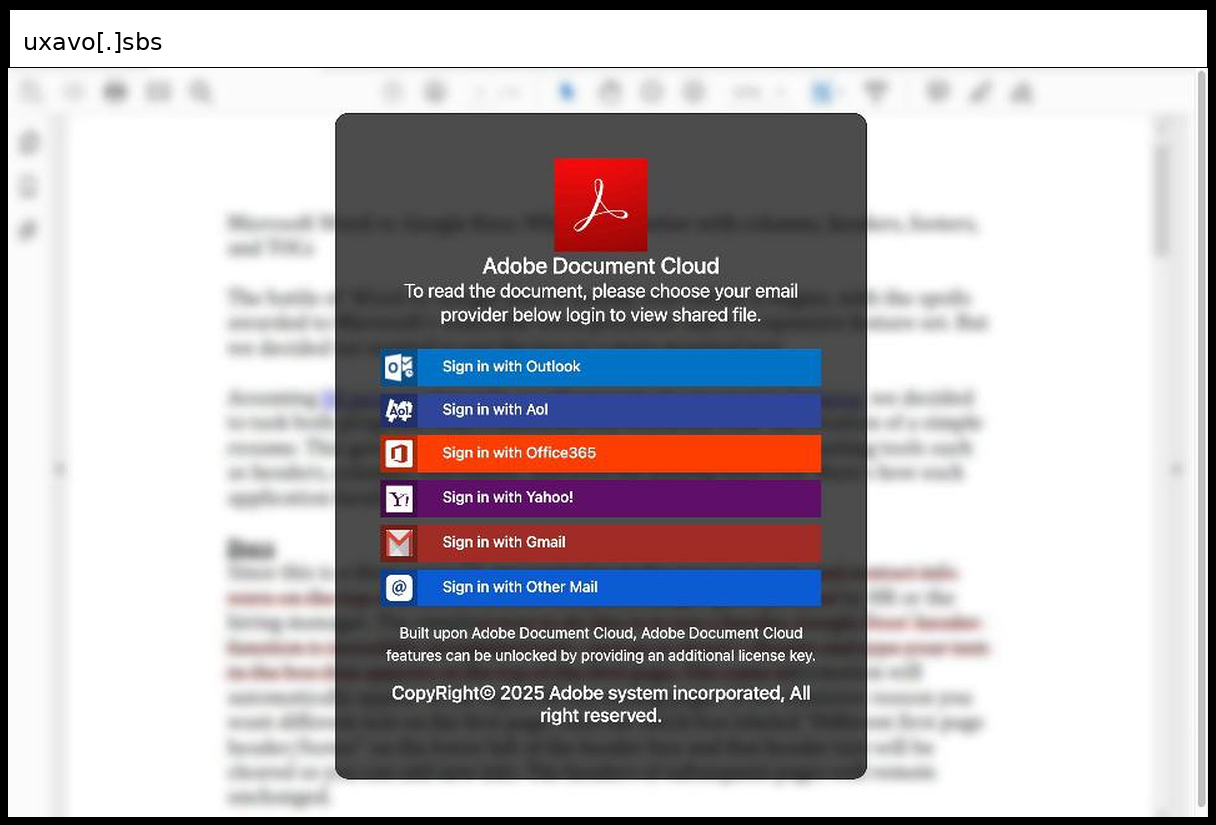The width and height of the screenshot is (1216, 825).
Task: Click the blurred envelope icon in top toolbar
Action: (158, 92)
